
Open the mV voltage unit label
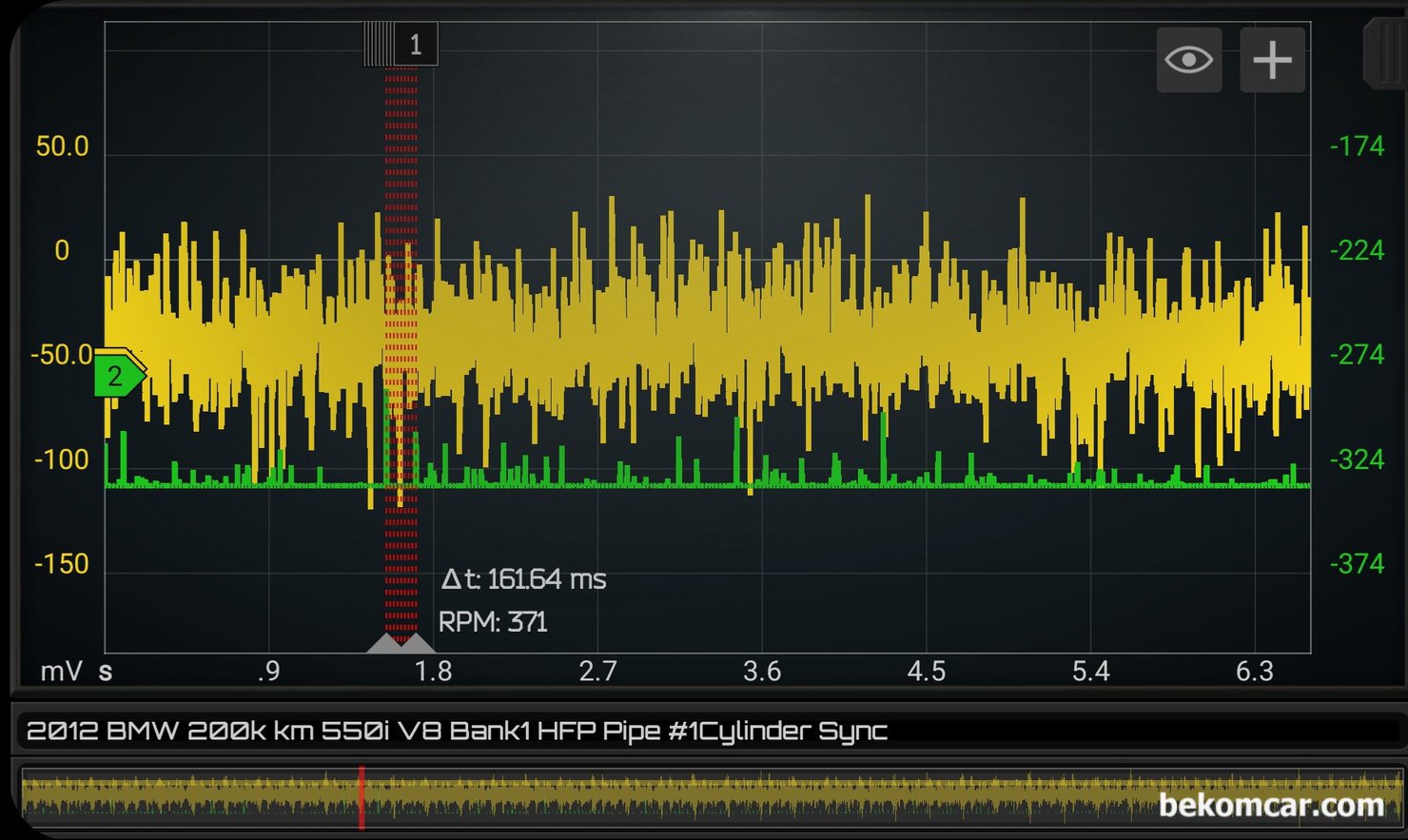60,672
